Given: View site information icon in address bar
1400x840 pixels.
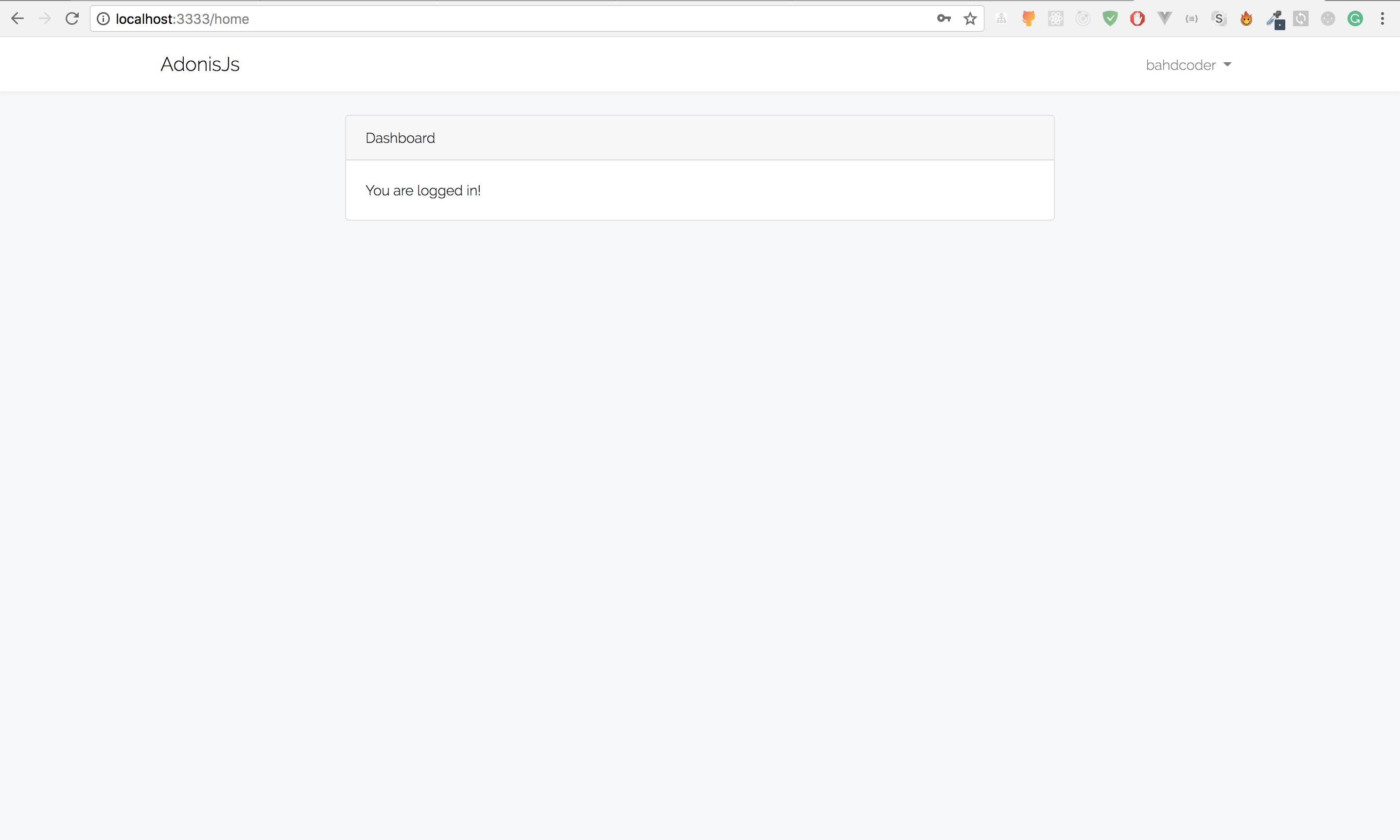Looking at the screenshot, I should [x=103, y=18].
